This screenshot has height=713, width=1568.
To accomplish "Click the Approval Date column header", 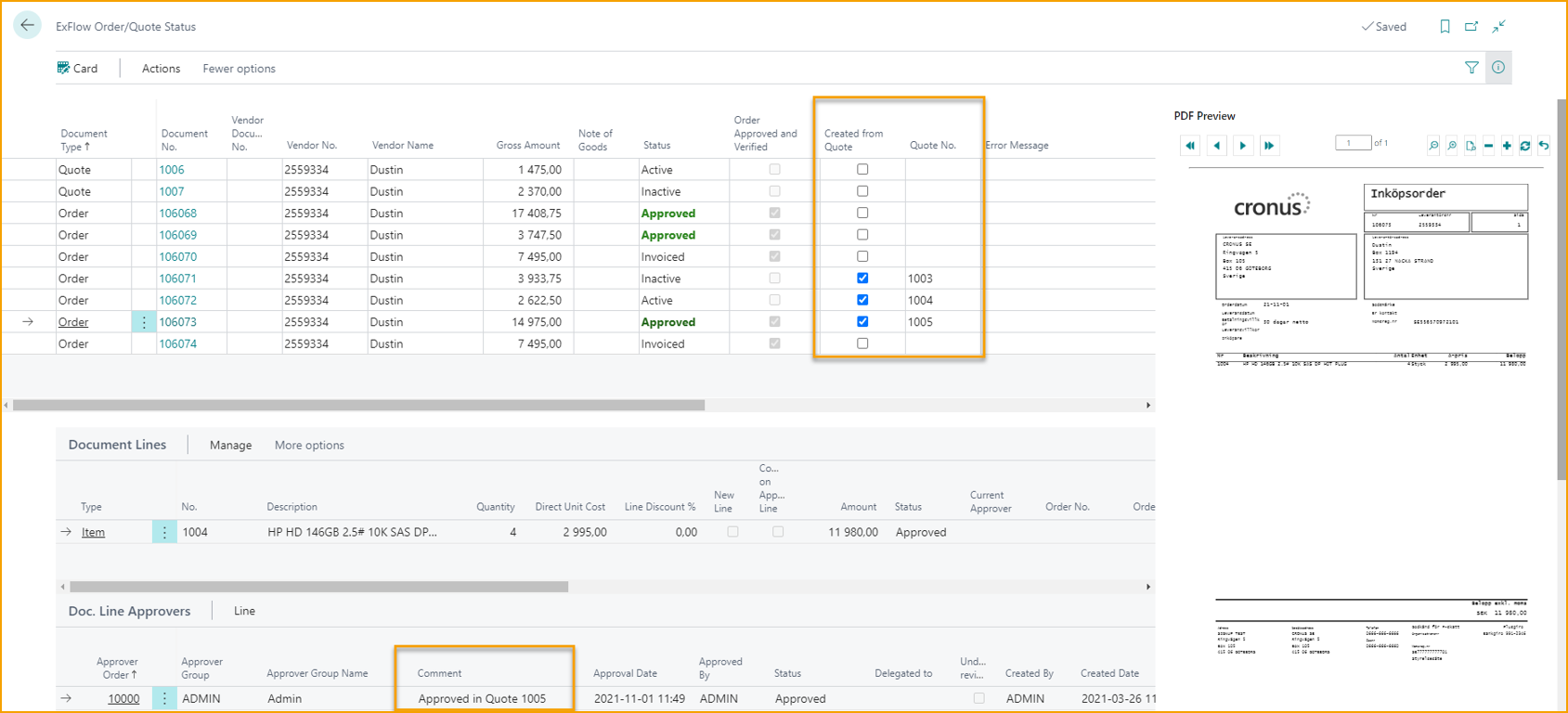I will (625, 674).
